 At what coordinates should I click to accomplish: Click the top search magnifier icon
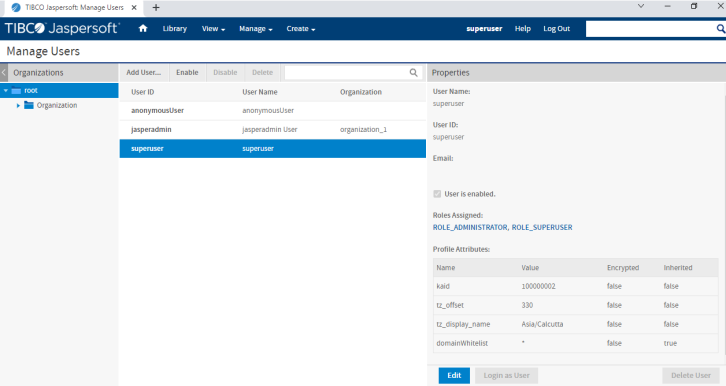click(x=720, y=29)
